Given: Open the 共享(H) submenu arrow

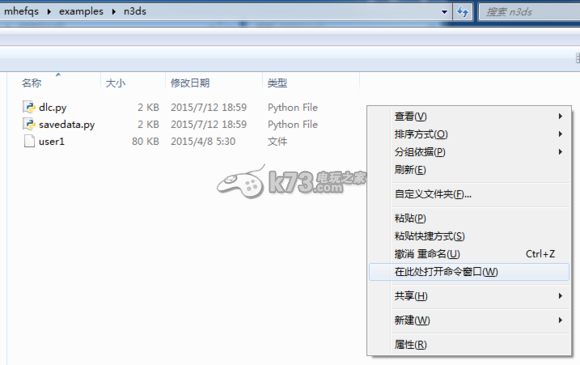Looking at the screenshot, I should pos(560,296).
